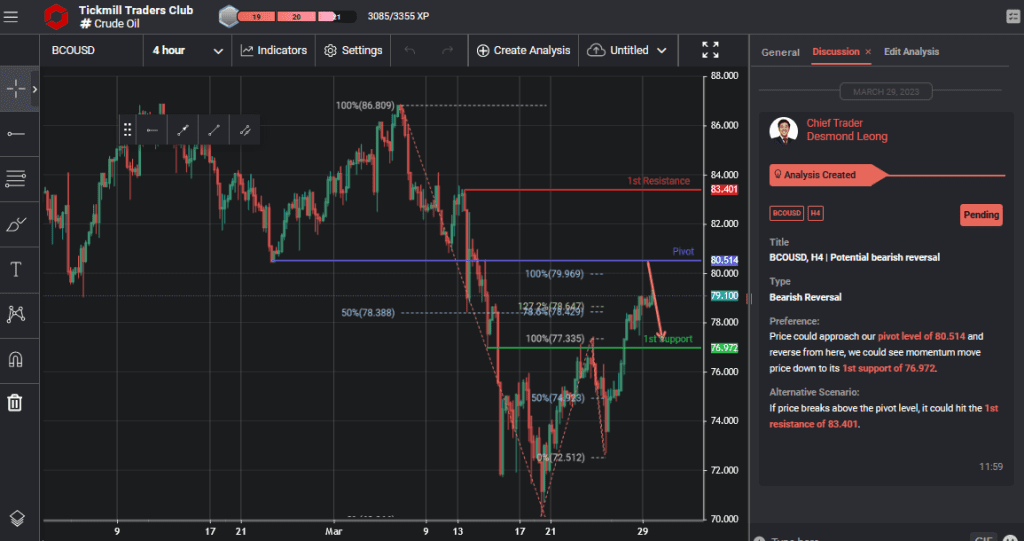This screenshot has width=1024, height=541.
Task: Select the horizontal line drawing tool
Action: (16, 134)
